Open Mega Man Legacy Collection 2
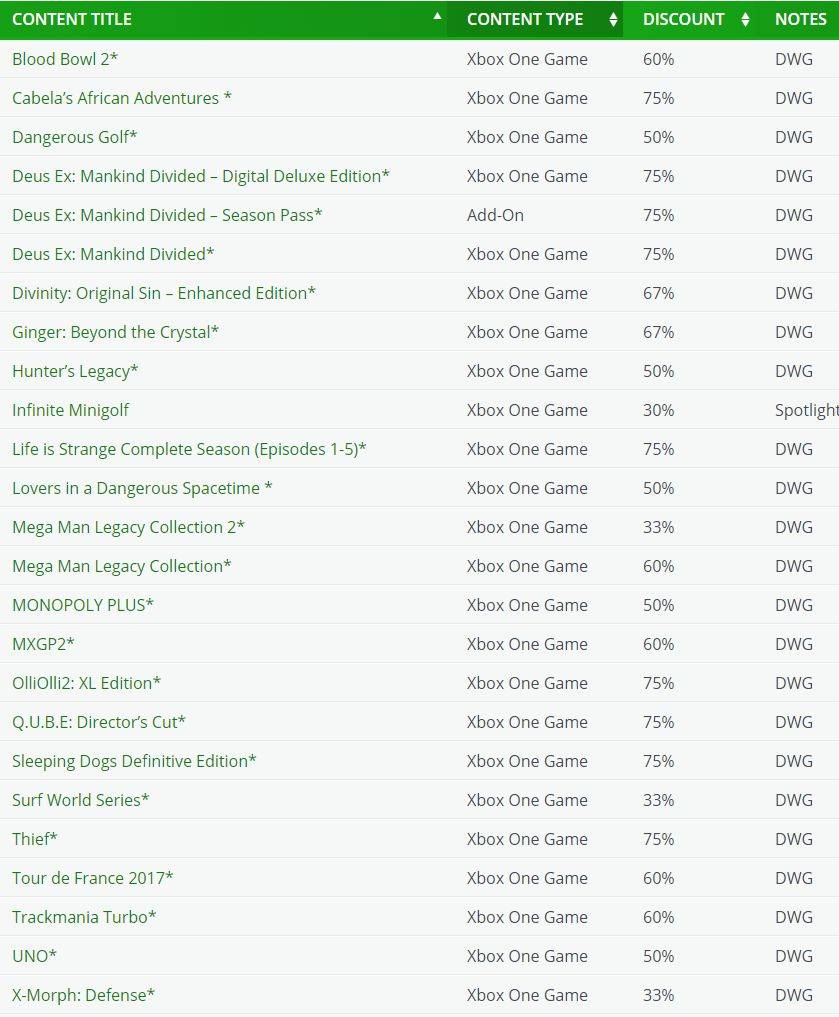 128,527
